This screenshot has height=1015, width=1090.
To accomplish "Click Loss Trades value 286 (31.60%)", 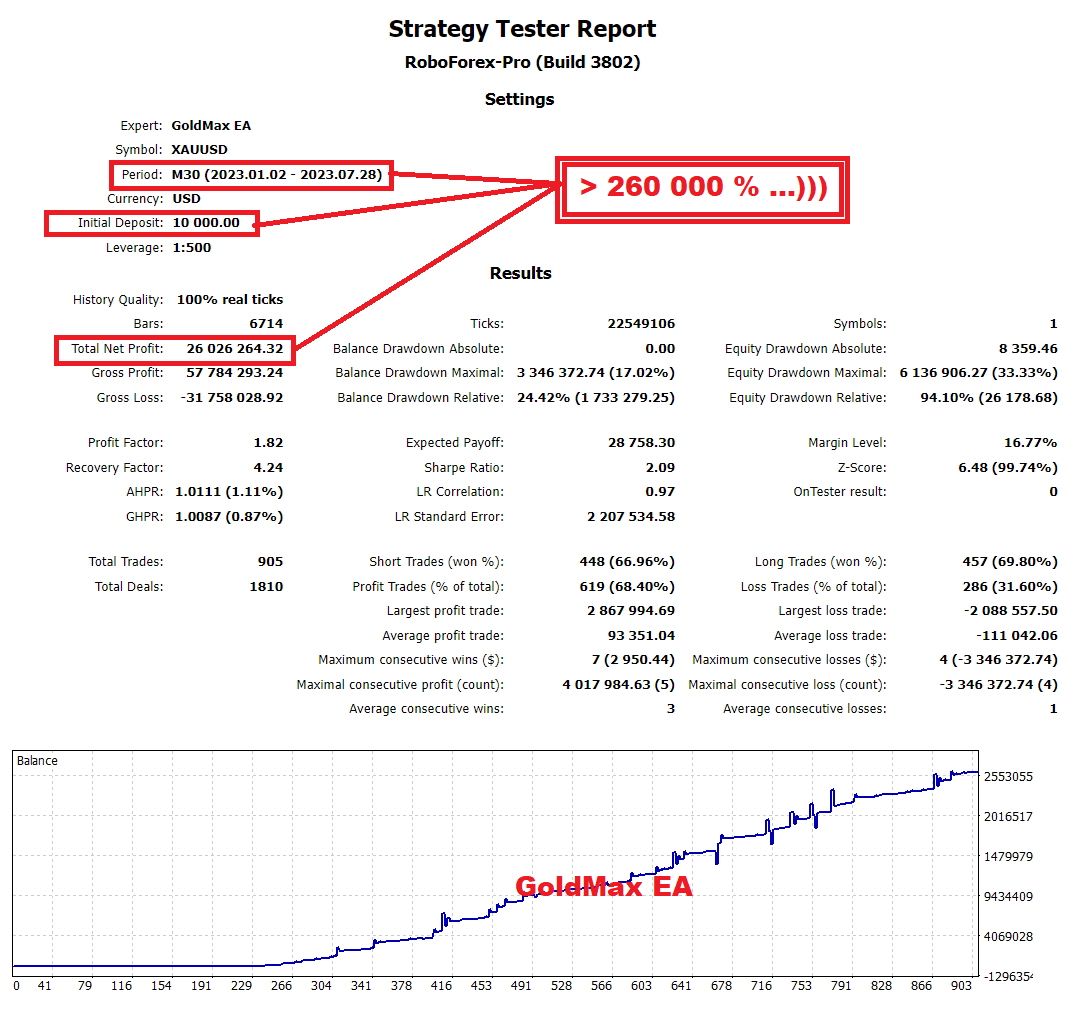I will click(x=1010, y=587).
